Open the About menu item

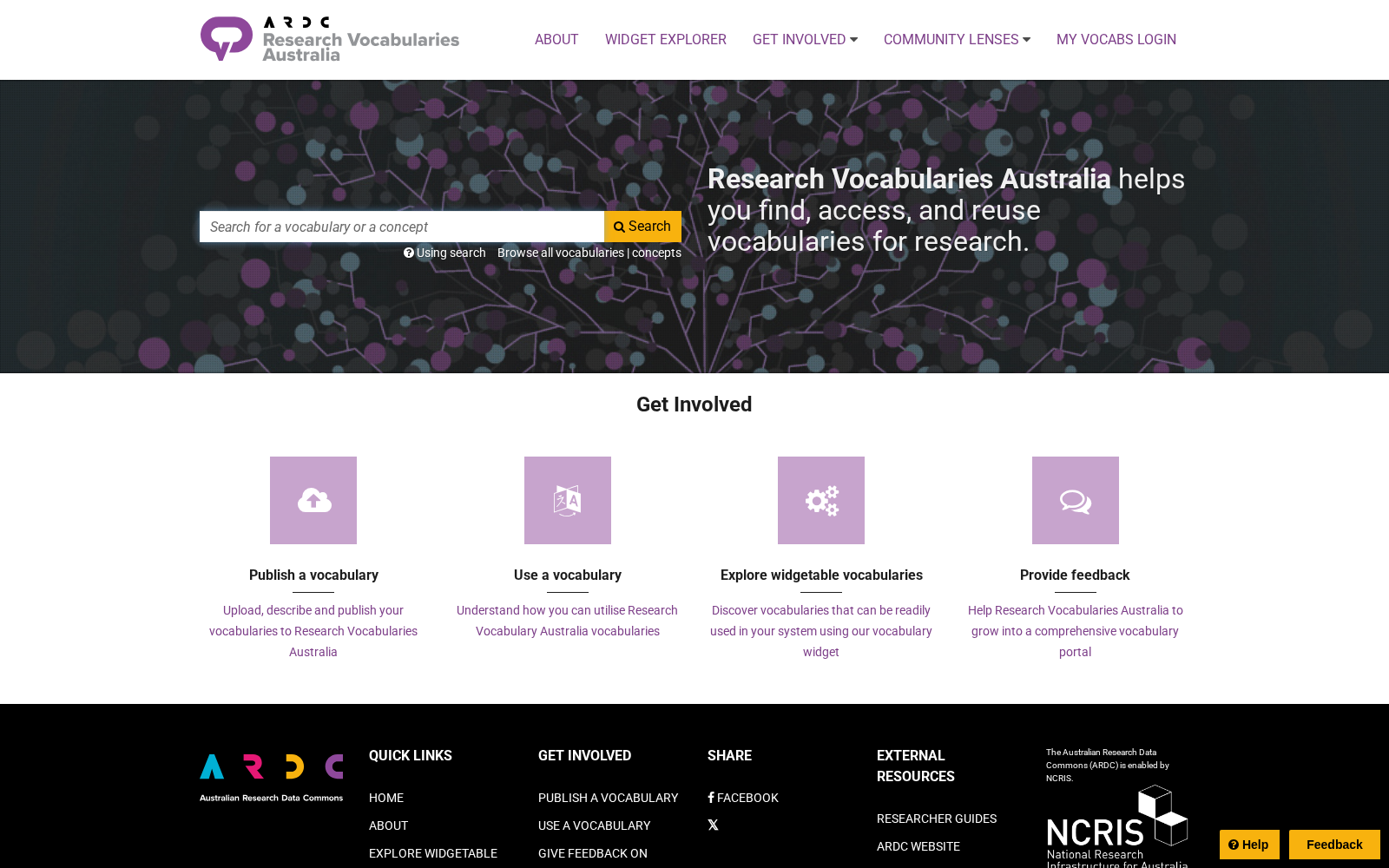pos(556,39)
